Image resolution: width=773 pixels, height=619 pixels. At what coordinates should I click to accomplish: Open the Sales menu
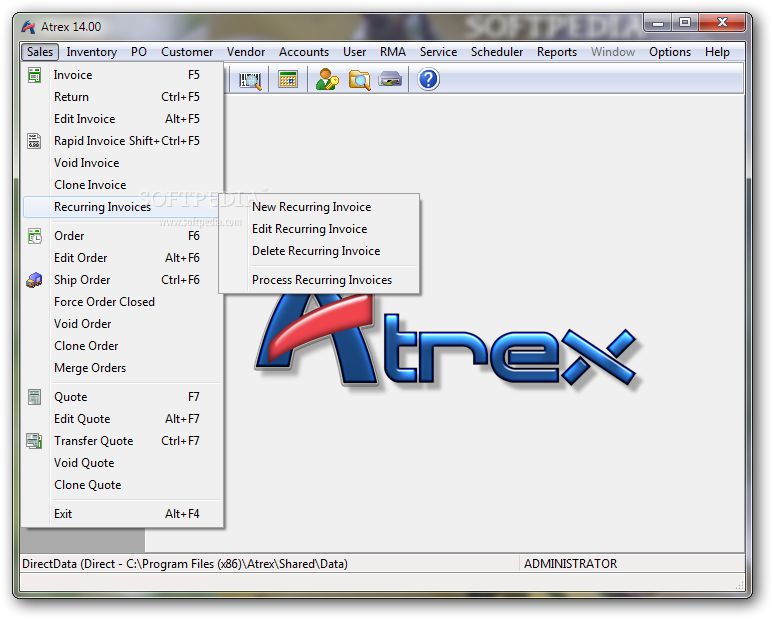click(x=40, y=52)
